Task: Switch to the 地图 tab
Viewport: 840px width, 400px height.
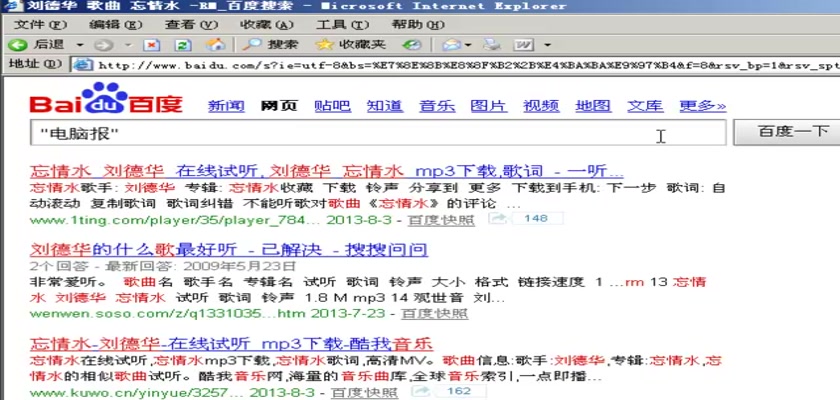Action: [593, 106]
